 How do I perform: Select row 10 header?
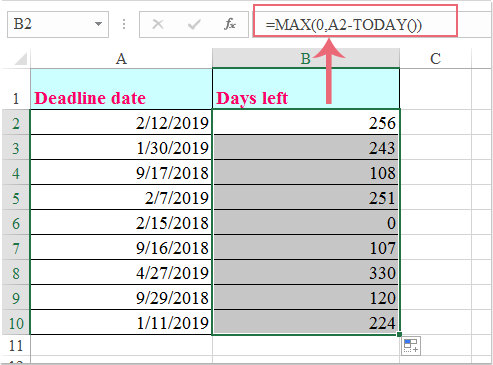[x=16, y=322]
